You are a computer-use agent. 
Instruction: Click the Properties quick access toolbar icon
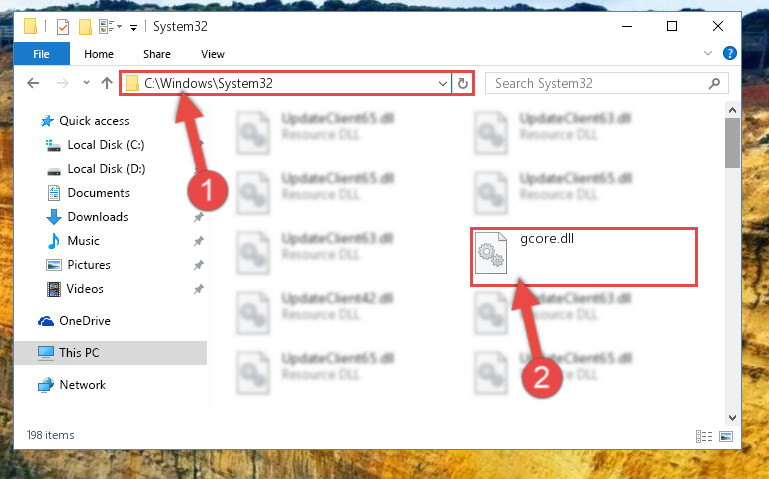click(63, 26)
